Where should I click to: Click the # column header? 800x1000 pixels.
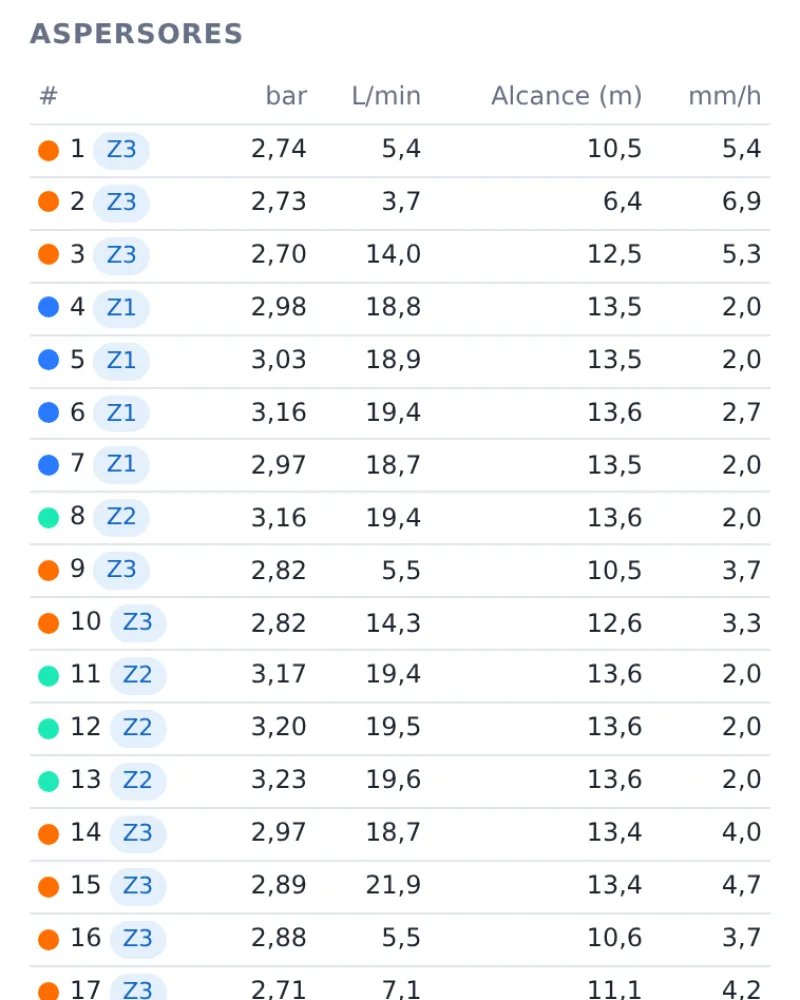pyautogui.click(x=48, y=96)
